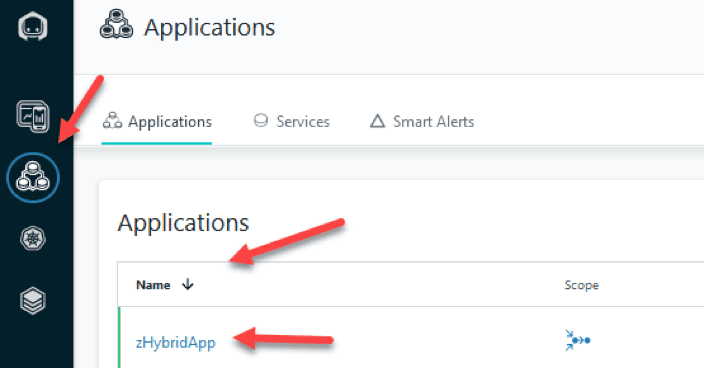Click the Applications section heading above table

[x=183, y=223]
